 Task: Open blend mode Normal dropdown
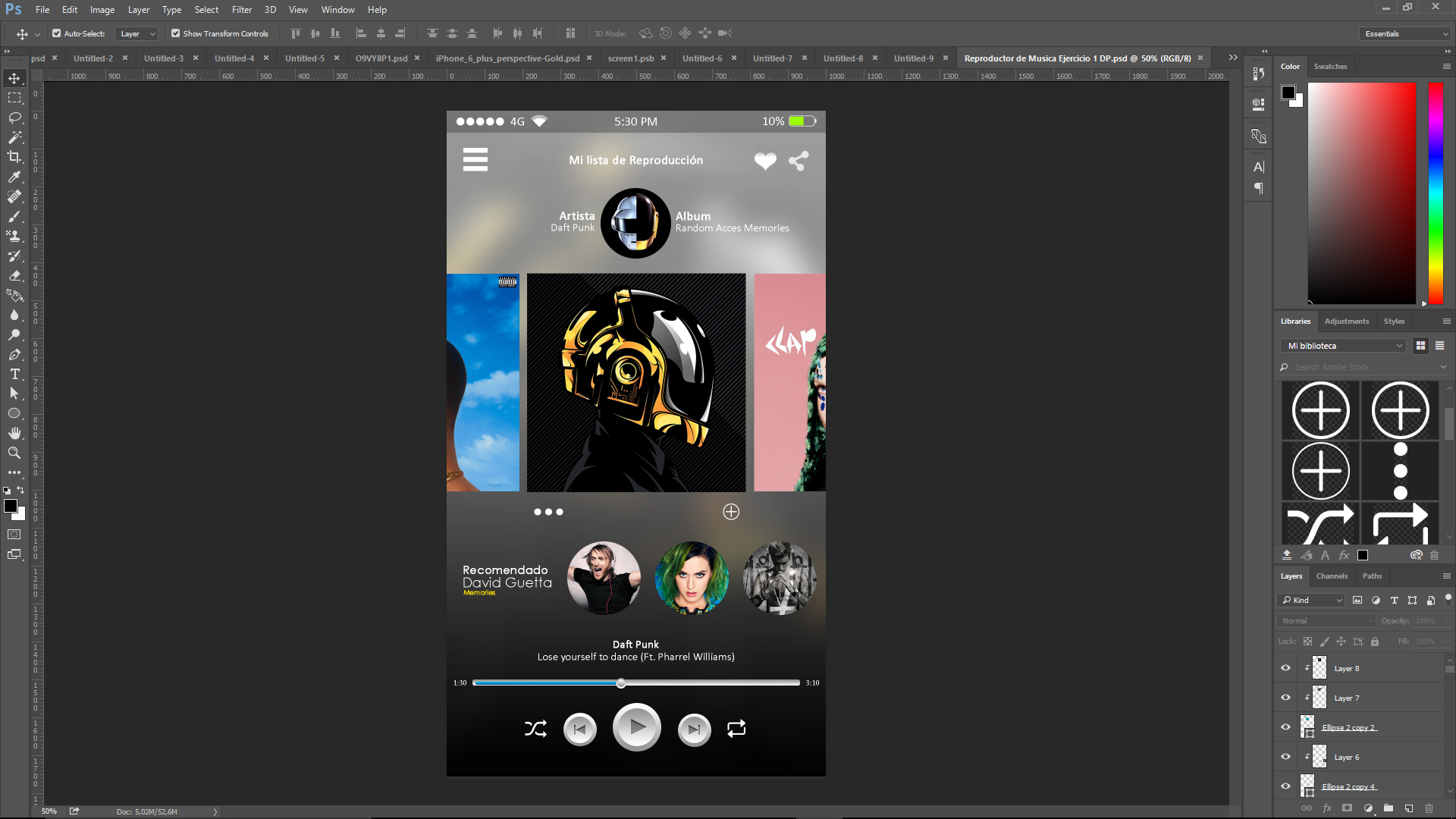(1326, 620)
